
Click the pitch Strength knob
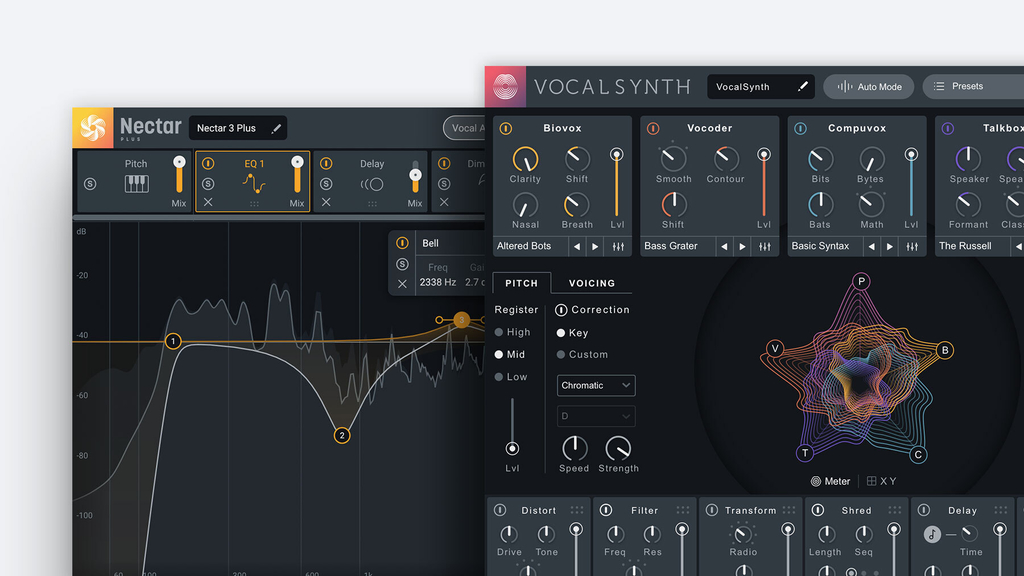coord(618,448)
